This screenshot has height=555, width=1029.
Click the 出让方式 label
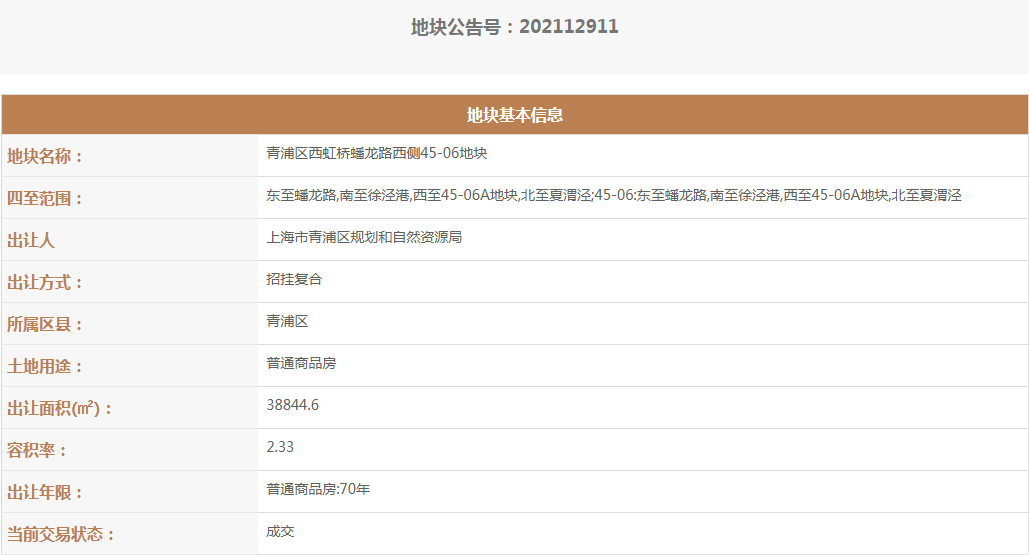pos(45,282)
